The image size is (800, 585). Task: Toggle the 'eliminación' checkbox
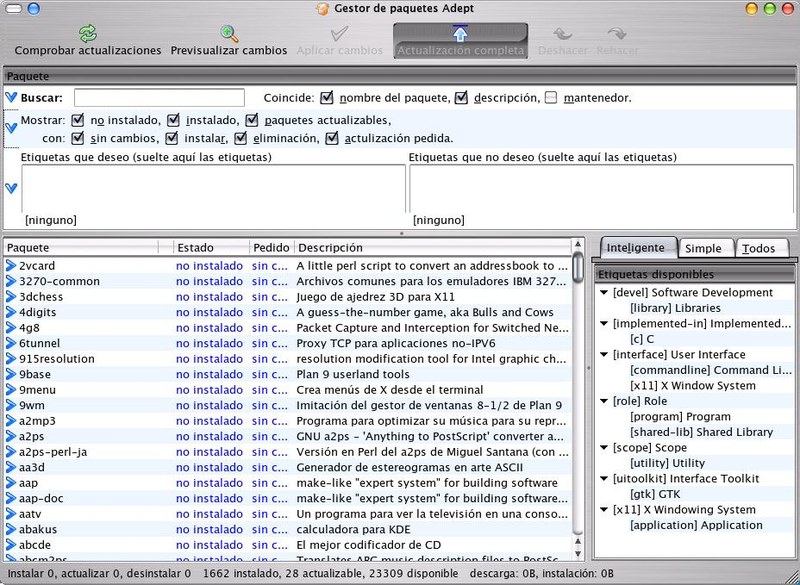[240, 138]
